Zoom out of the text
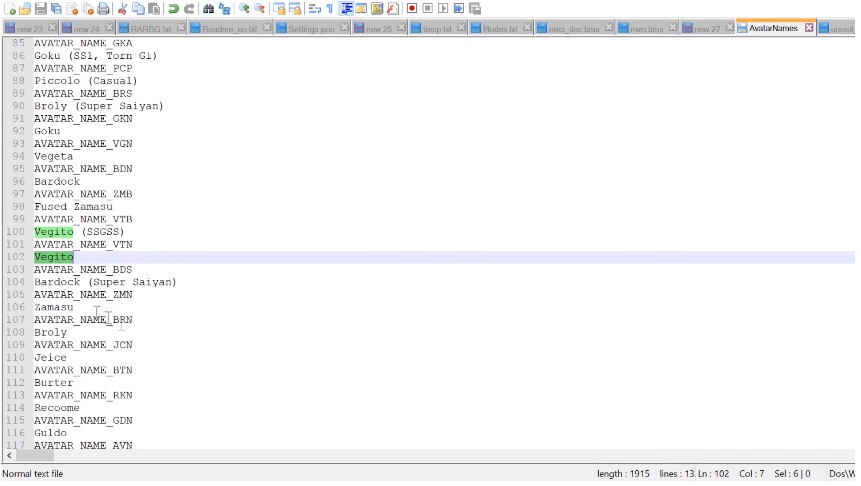 click(x=260, y=8)
